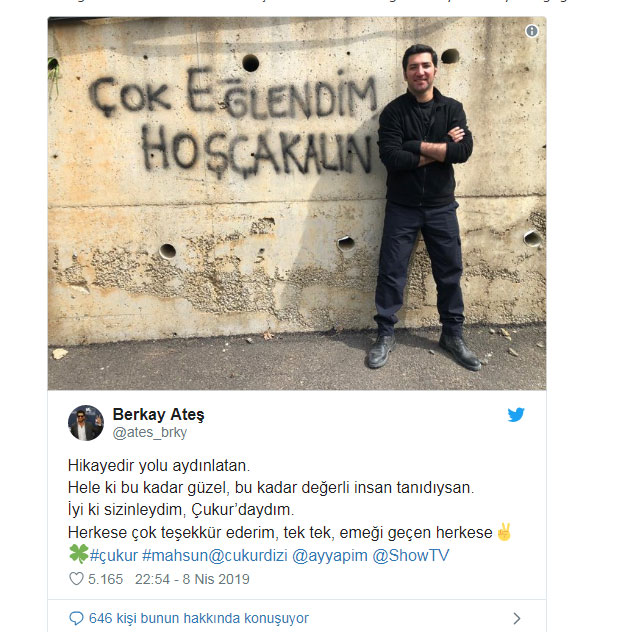Viewport: 632px width, 632px height.
Task: Click the Berkay Ateş display name
Action: 158,414
